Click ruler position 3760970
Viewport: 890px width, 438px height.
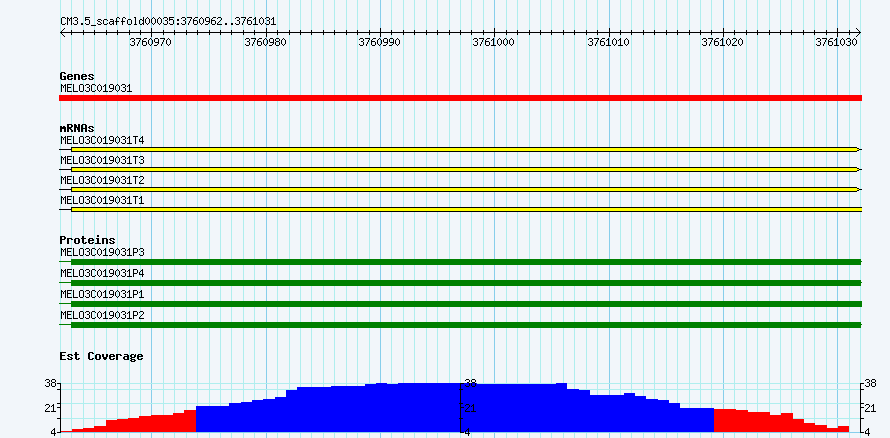click(149, 42)
